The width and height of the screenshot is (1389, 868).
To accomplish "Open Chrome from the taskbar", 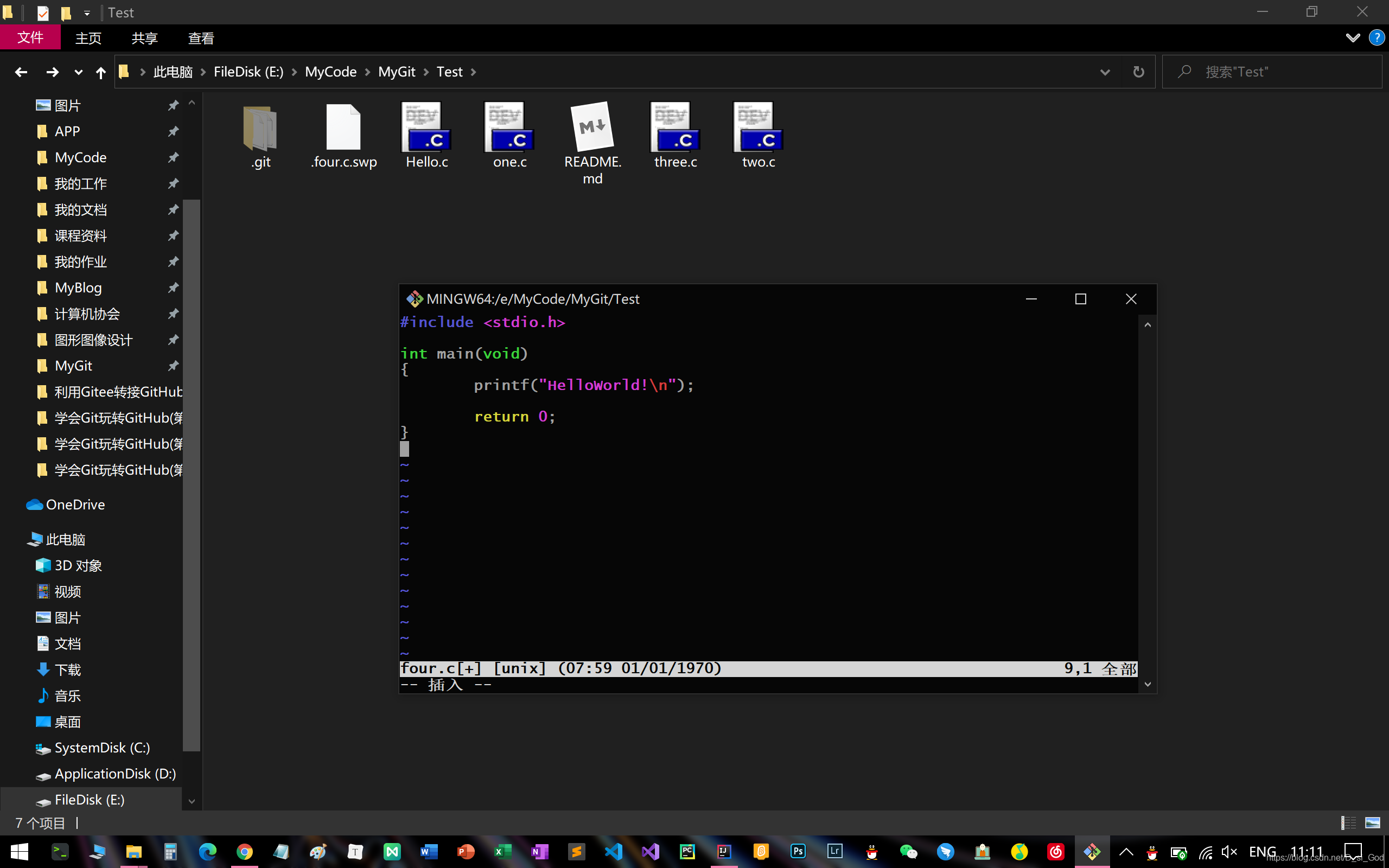I will (x=245, y=852).
